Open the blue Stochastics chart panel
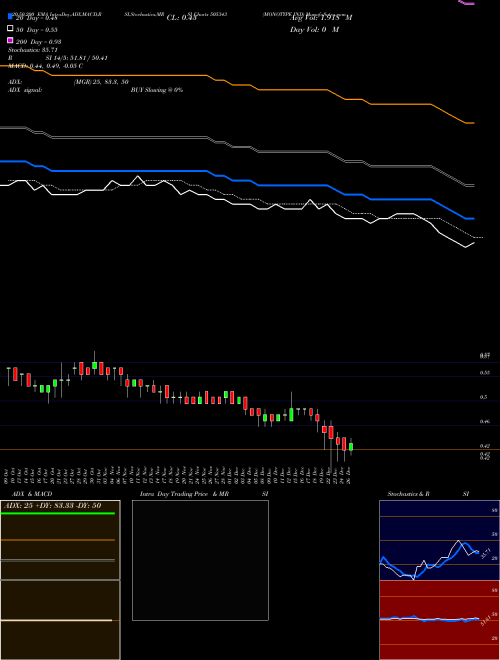Screen dimensions: 500x660 click(x=439, y=540)
